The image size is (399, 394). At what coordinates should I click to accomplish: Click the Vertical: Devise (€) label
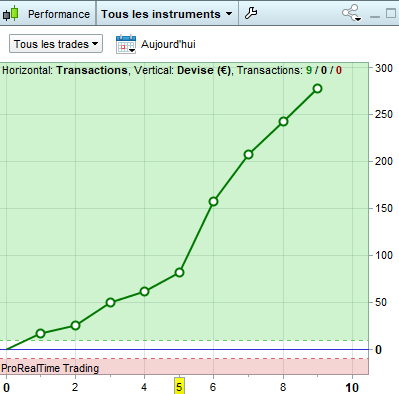[x=182, y=70]
